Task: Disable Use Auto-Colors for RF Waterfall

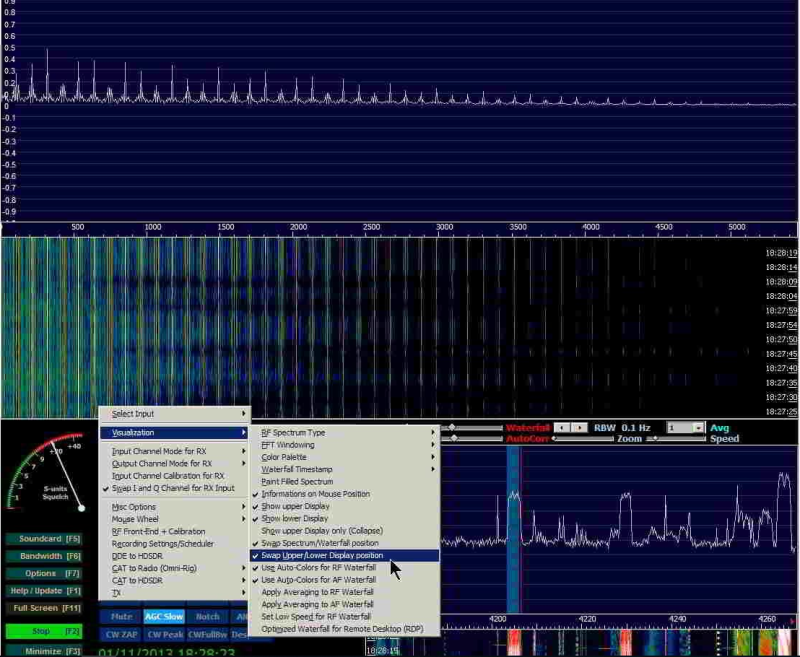Action: (318, 567)
